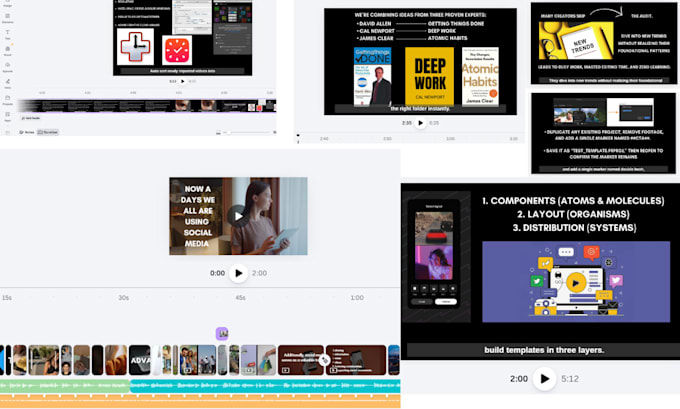Play the 2:00 long social media video
680x409 pixels.
239,273
